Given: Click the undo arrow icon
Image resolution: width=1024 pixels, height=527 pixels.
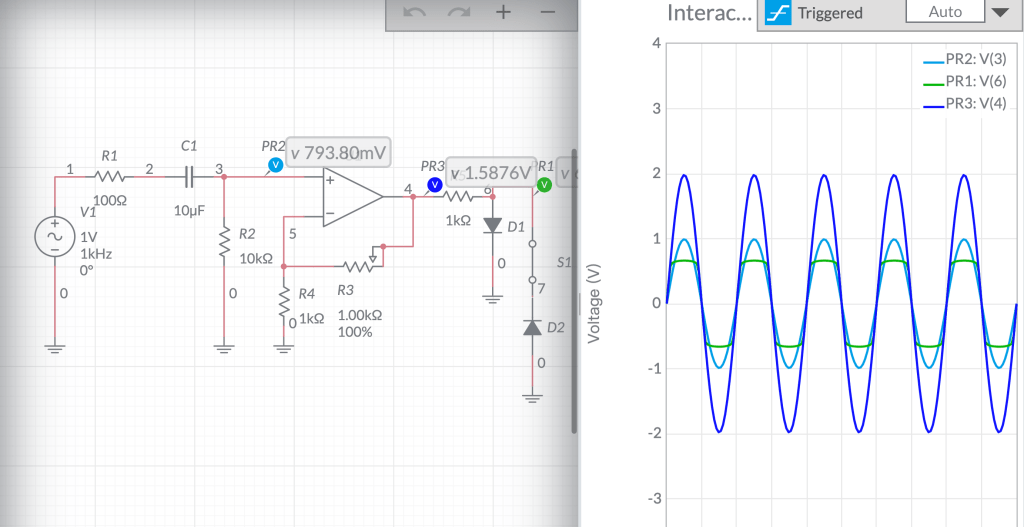Looking at the screenshot, I should point(414,13).
